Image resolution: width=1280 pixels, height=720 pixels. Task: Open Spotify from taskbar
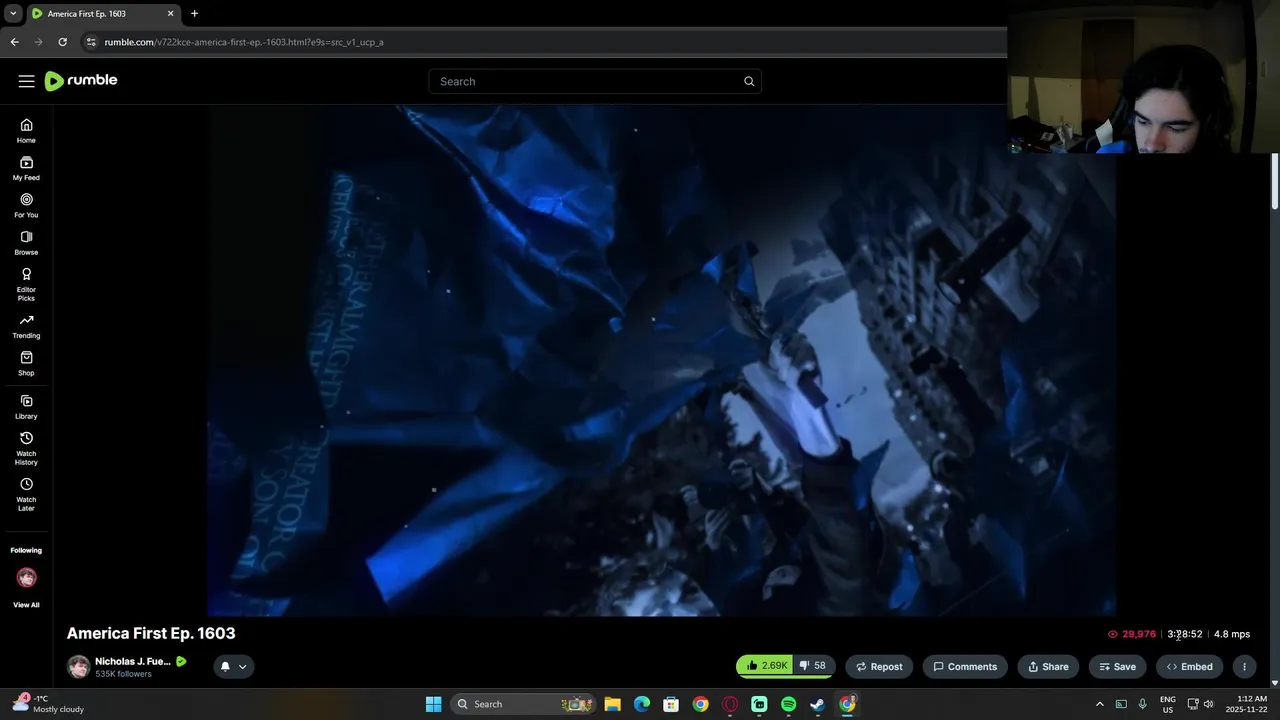tap(788, 704)
